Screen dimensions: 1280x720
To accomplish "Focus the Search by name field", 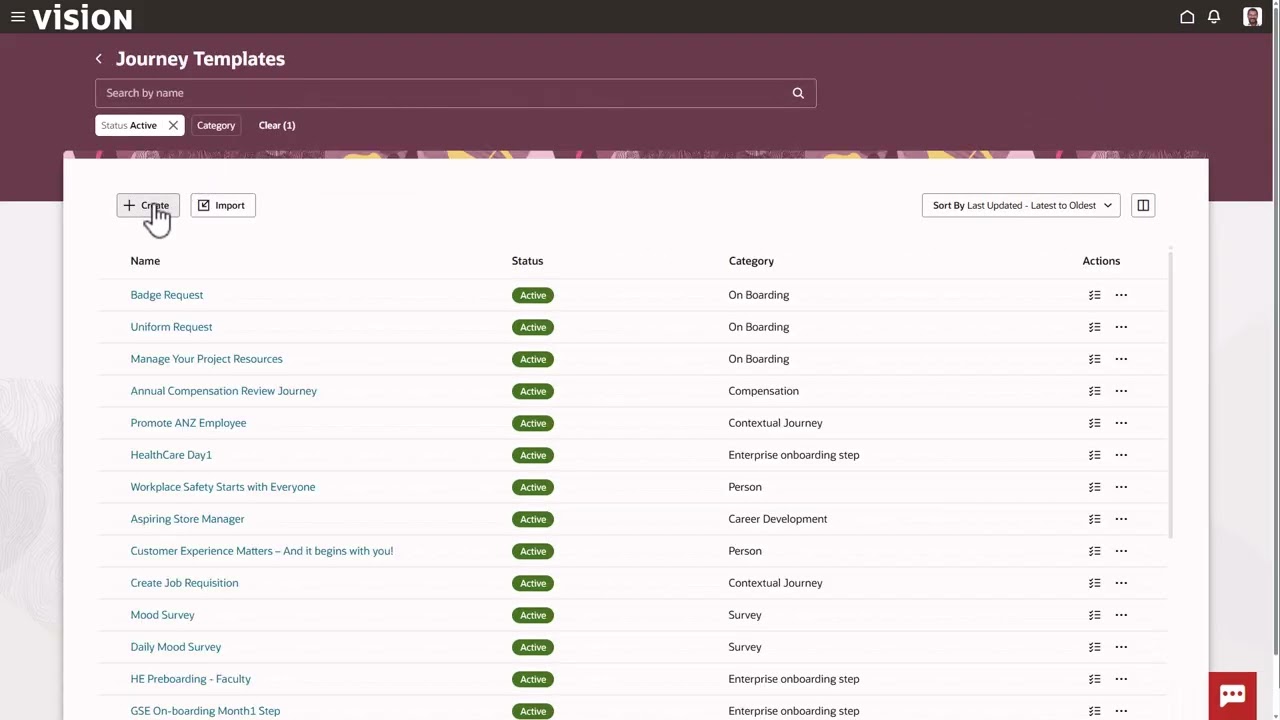I will click(x=456, y=93).
